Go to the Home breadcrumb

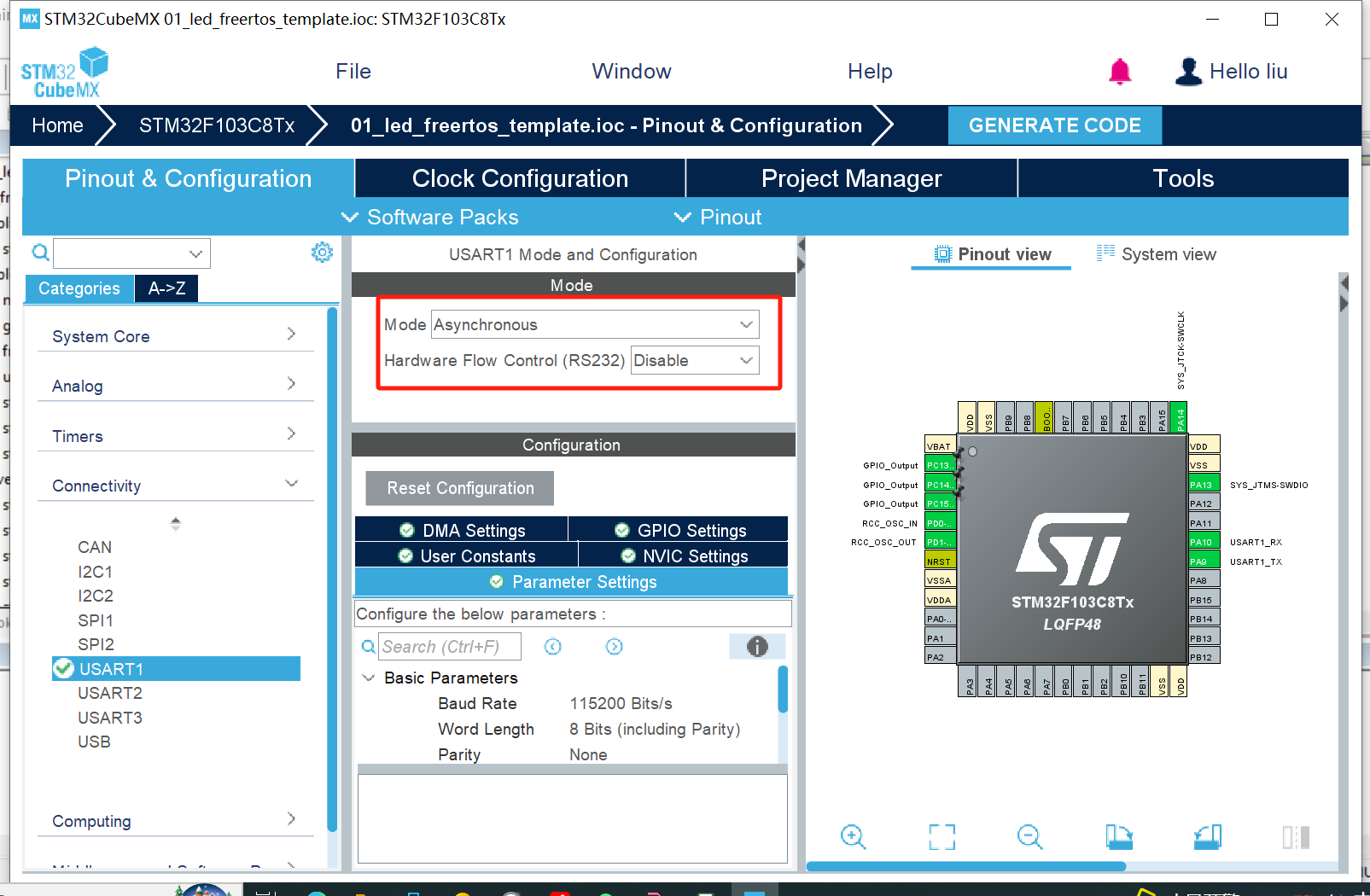pyautogui.click(x=57, y=125)
